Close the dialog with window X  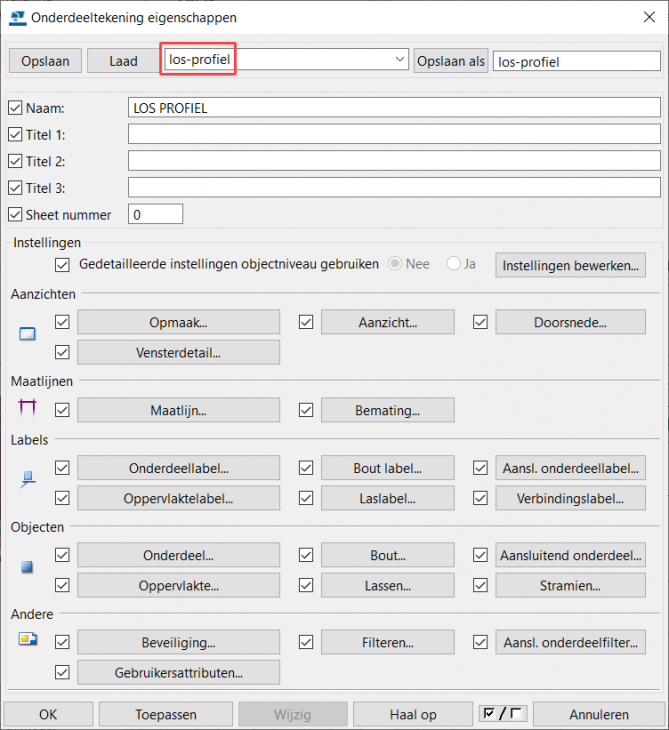click(645, 17)
